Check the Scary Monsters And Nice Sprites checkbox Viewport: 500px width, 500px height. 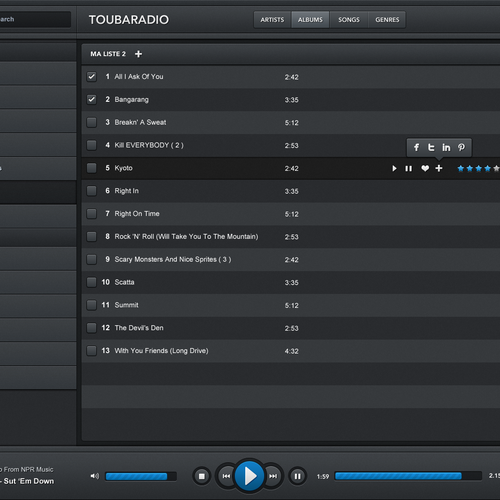[91, 259]
